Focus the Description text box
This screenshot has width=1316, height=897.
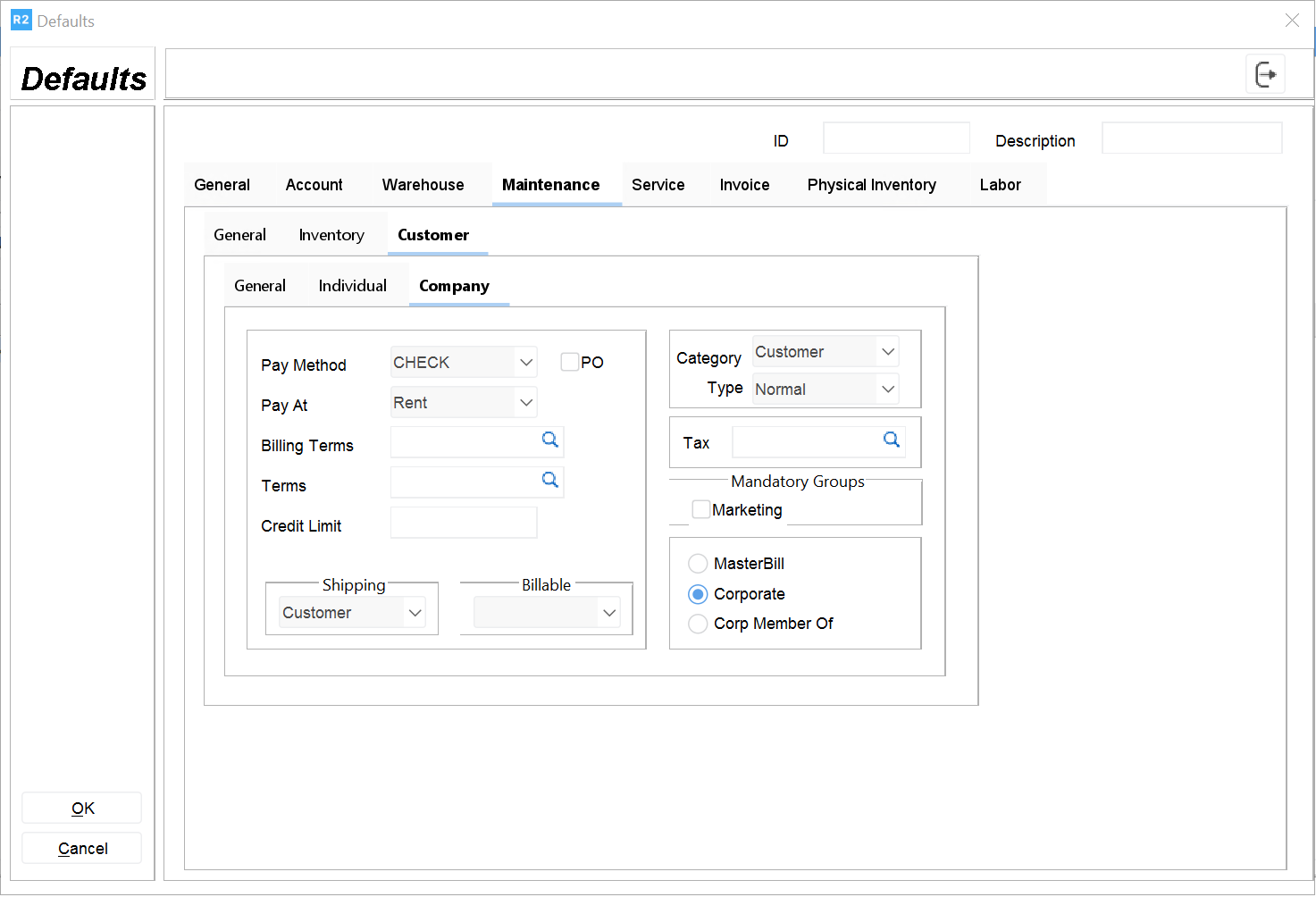pos(1191,139)
